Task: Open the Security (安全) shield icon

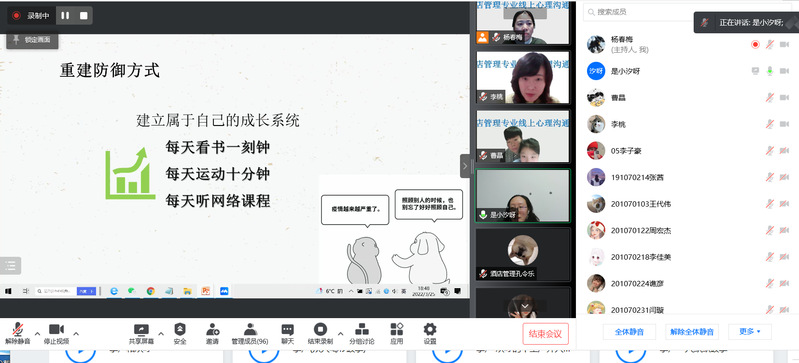Action: coord(180,329)
